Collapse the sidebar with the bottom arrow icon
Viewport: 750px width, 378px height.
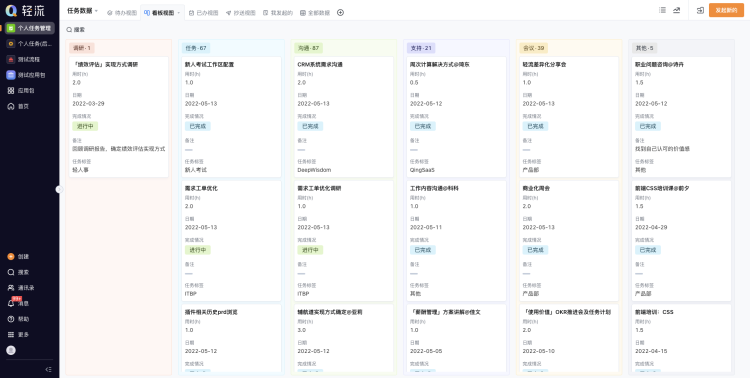coord(48,369)
